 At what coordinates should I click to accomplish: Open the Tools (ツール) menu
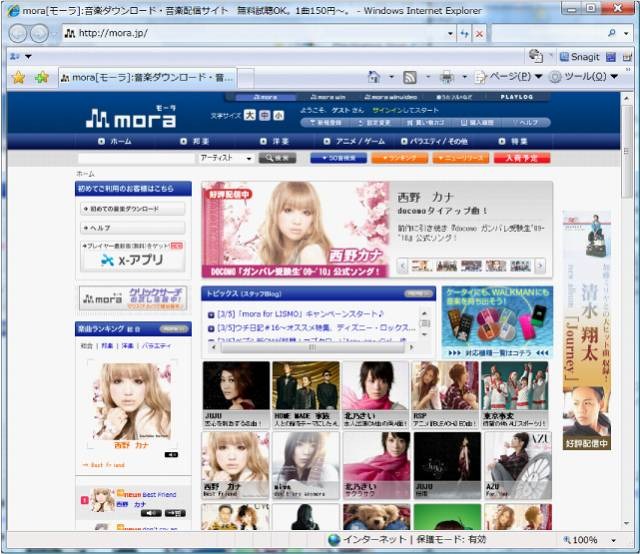coord(583,77)
